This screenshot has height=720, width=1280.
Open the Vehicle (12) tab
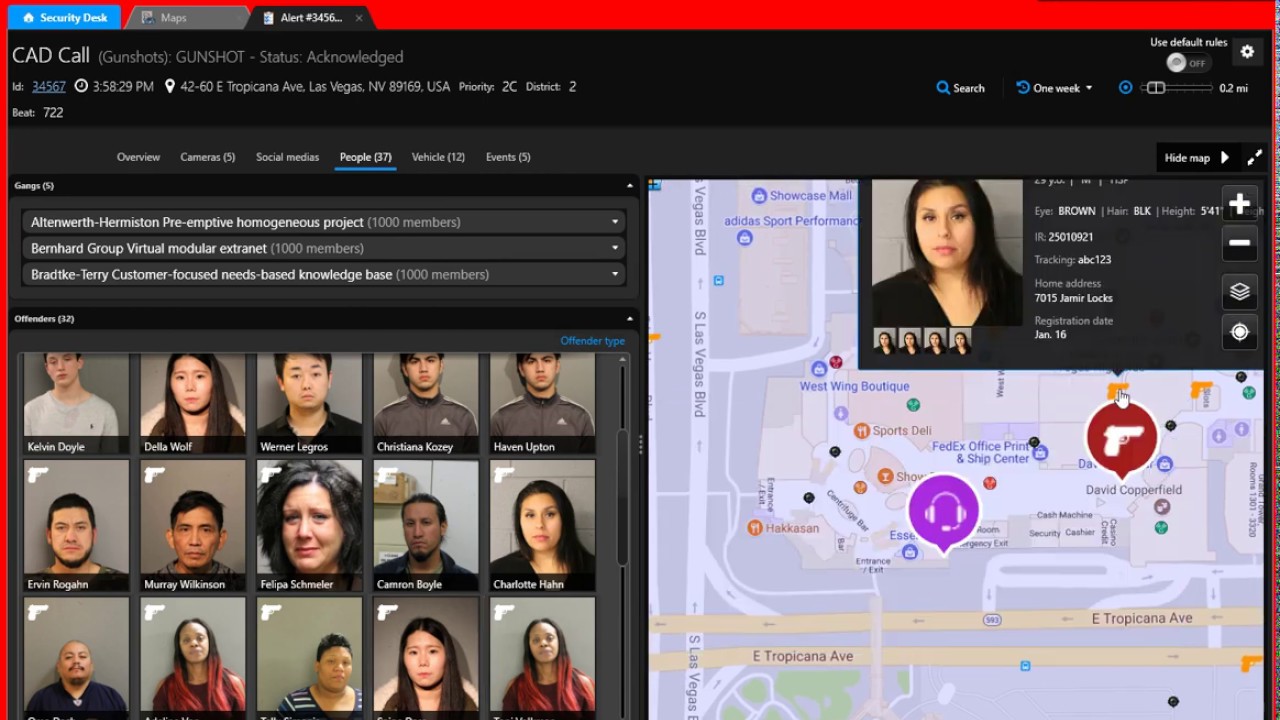point(438,157)
